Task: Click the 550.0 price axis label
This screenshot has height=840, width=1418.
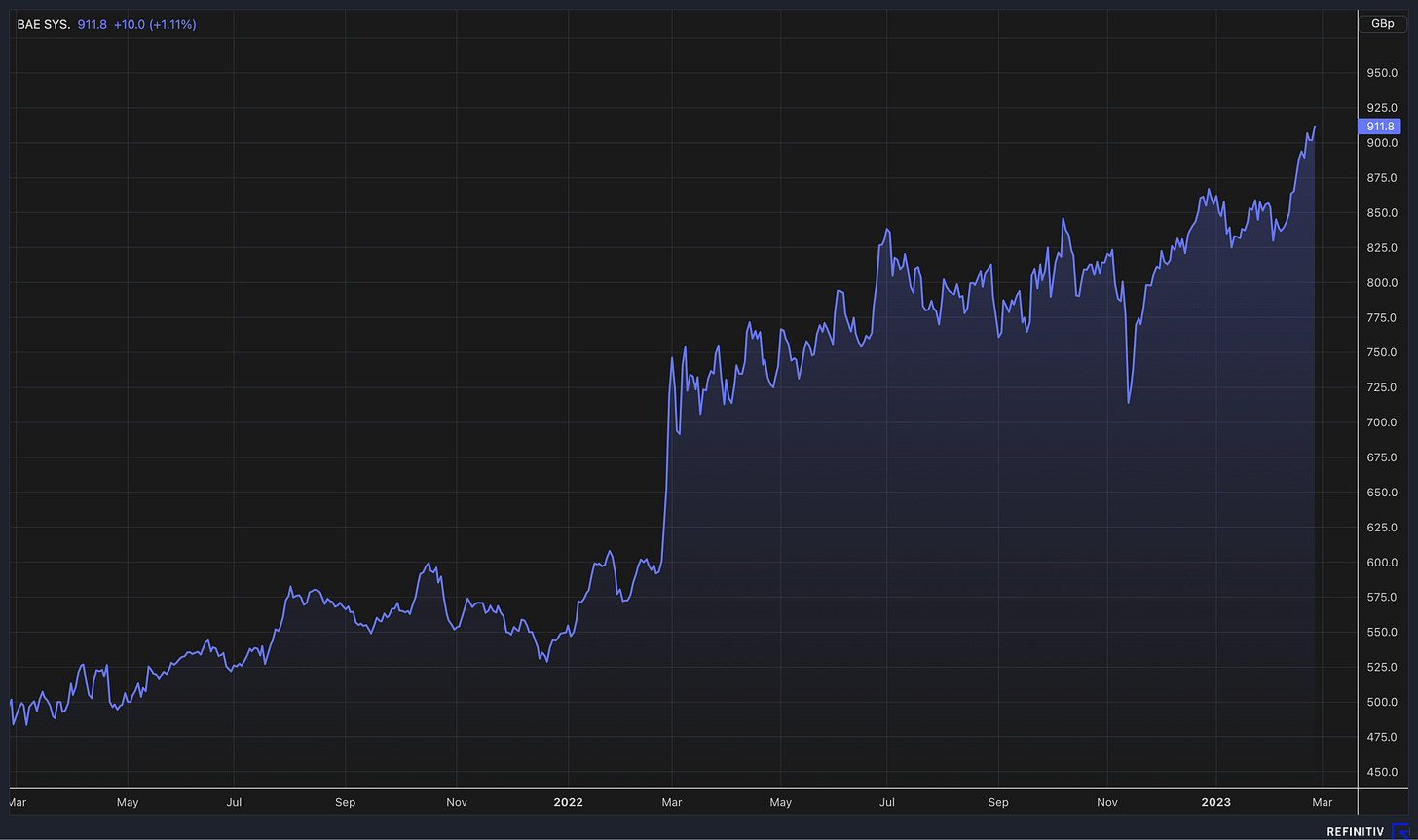Action: pyautogui.click(x=1382, y=633)
